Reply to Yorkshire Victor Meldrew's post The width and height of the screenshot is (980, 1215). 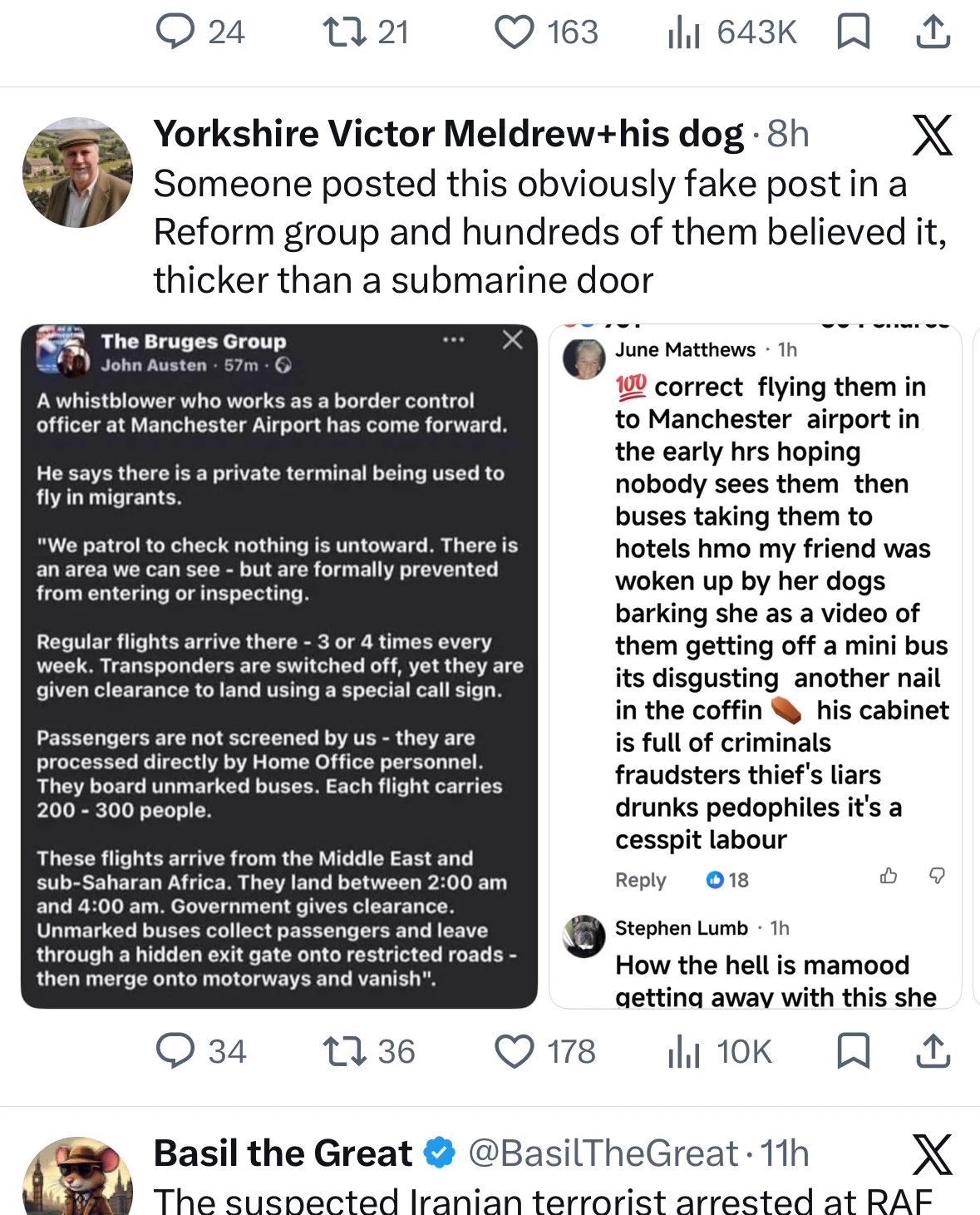(x=201, y=1051)
